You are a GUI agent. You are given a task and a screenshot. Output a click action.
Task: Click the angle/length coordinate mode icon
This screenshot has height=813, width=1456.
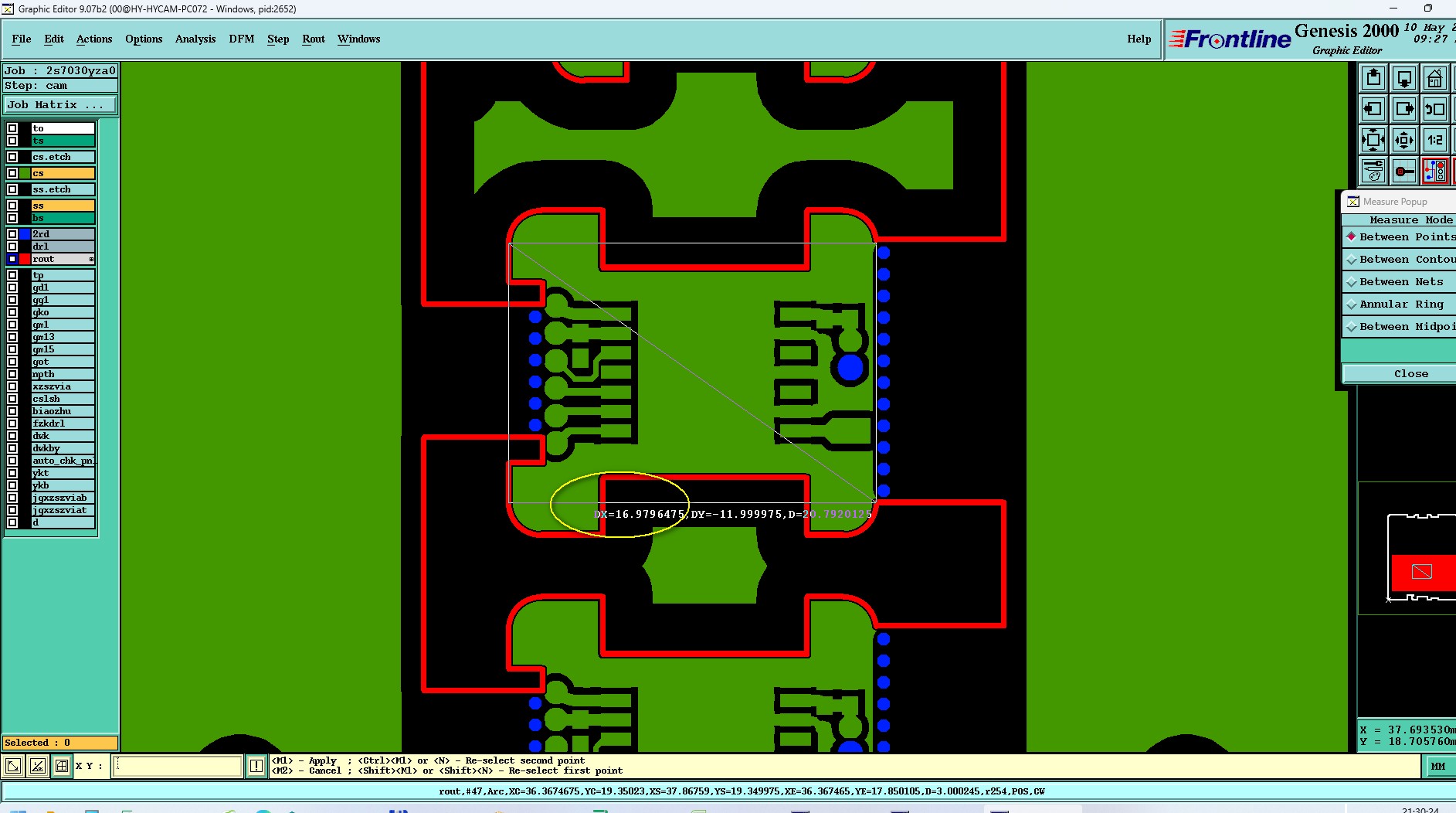pyautogui.click(x=38, y=766)
